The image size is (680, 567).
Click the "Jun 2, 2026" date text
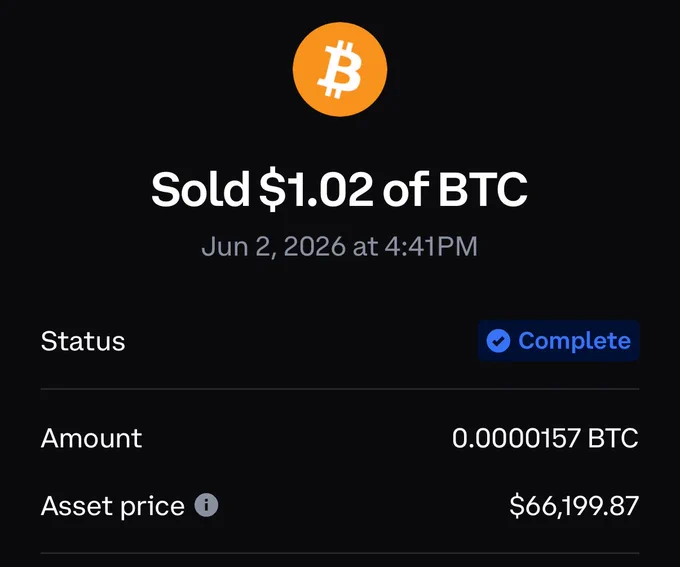click(x=274, y=246)
